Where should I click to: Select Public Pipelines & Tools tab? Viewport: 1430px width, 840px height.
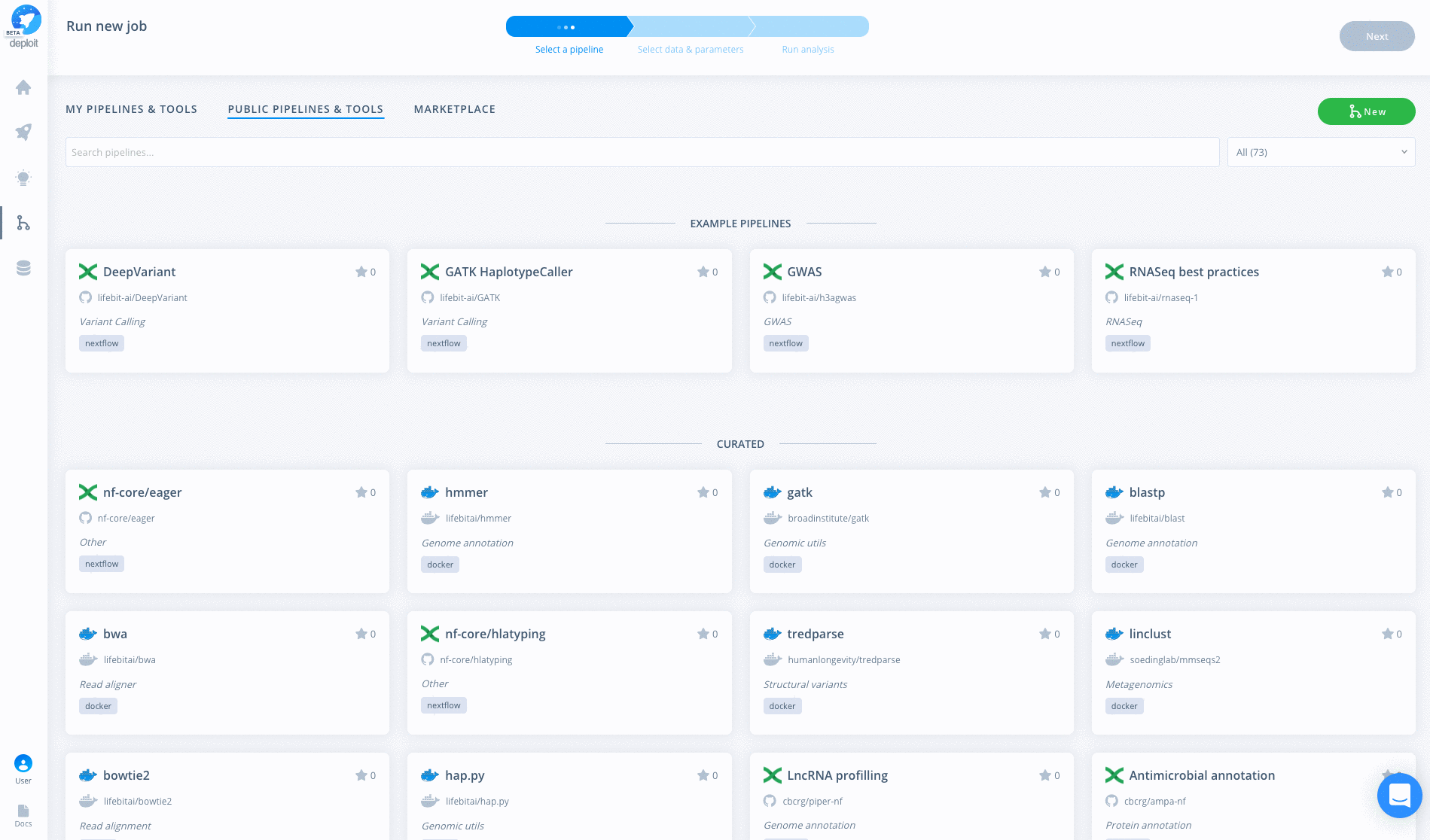(306, 109)
